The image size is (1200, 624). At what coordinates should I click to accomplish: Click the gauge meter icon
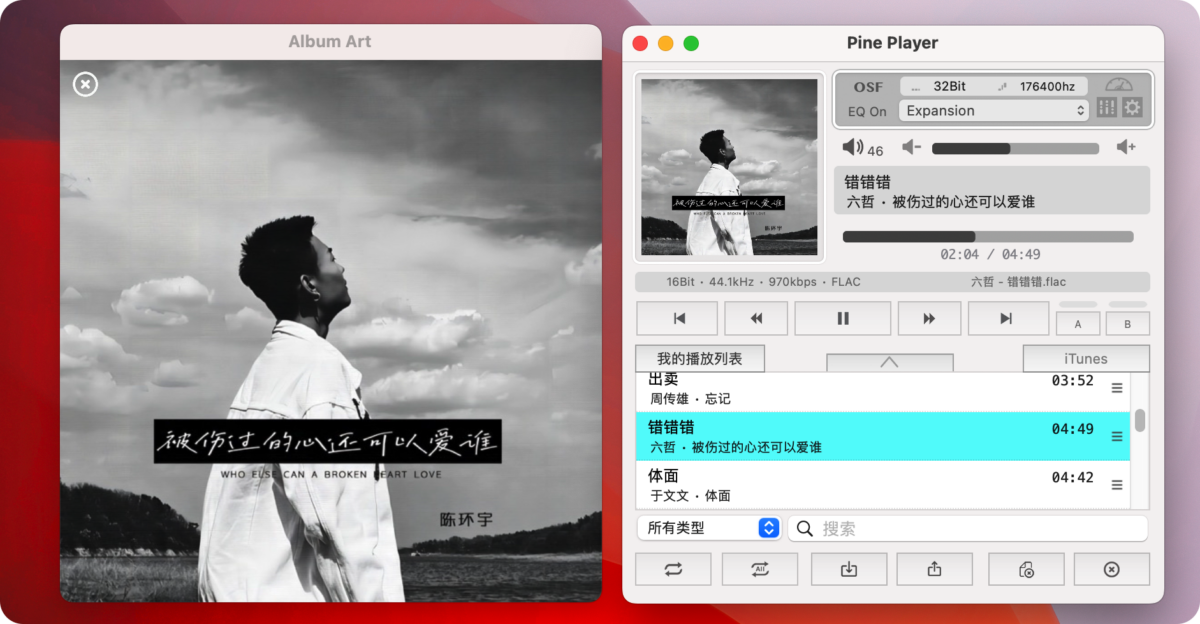coord(1119,85)
